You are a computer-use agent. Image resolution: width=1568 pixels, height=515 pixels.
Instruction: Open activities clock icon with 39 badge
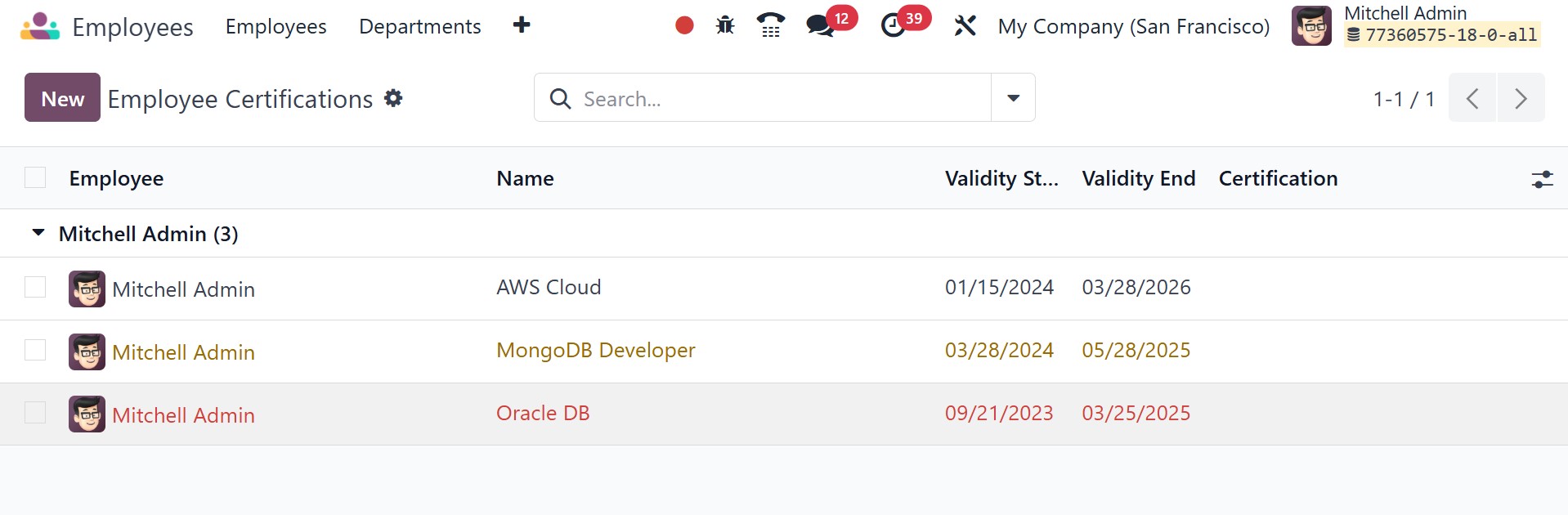click(894, 26)
